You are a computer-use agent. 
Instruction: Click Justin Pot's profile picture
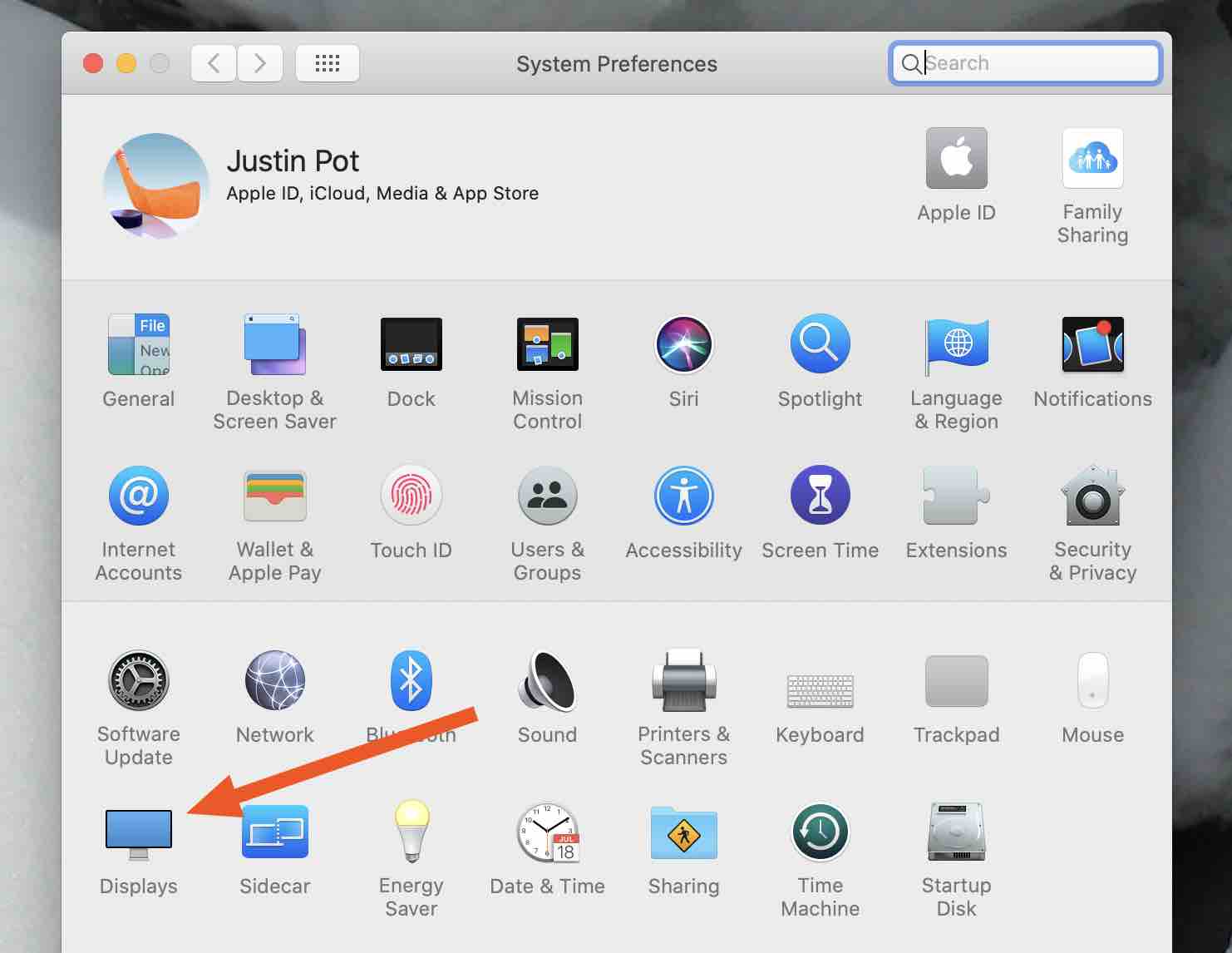coord(156,186)
